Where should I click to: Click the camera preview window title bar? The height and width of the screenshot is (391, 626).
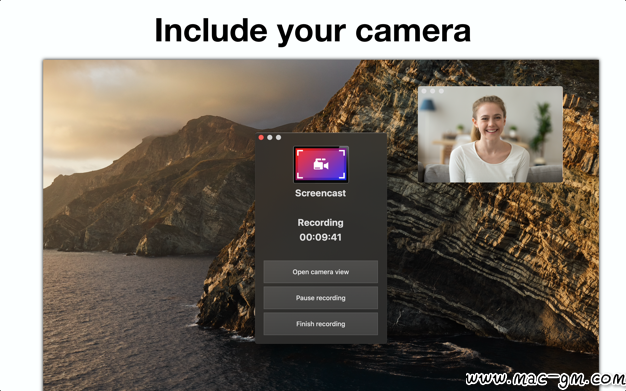click(490, 91)
